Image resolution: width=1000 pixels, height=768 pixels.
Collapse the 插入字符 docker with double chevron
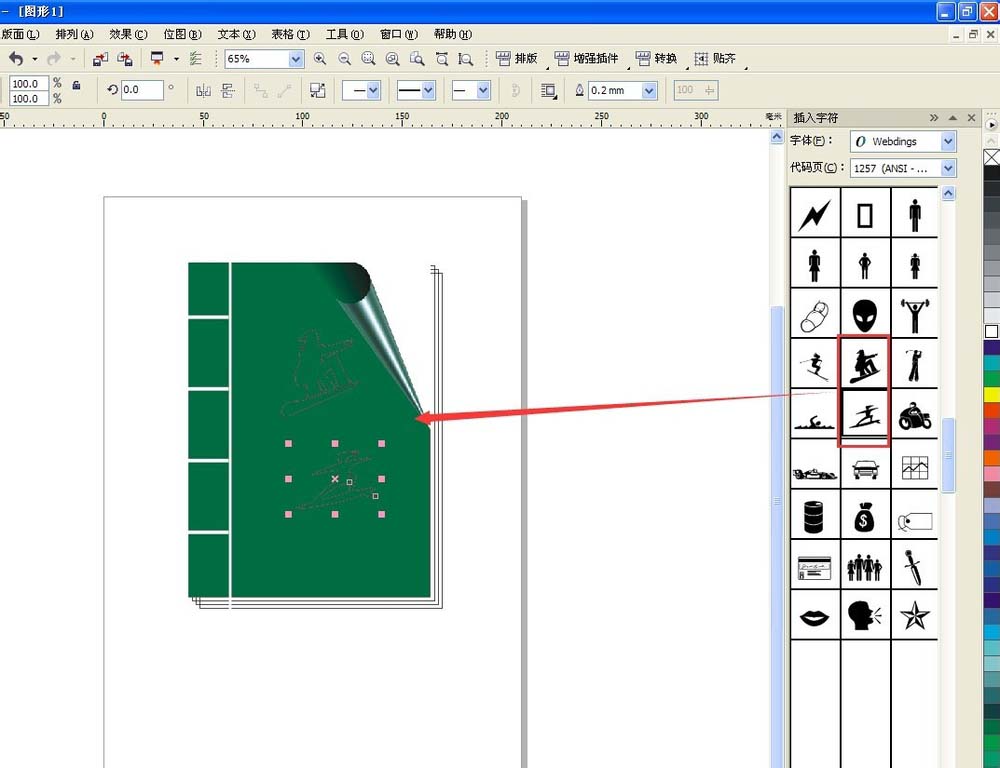(x=934, y=117)
